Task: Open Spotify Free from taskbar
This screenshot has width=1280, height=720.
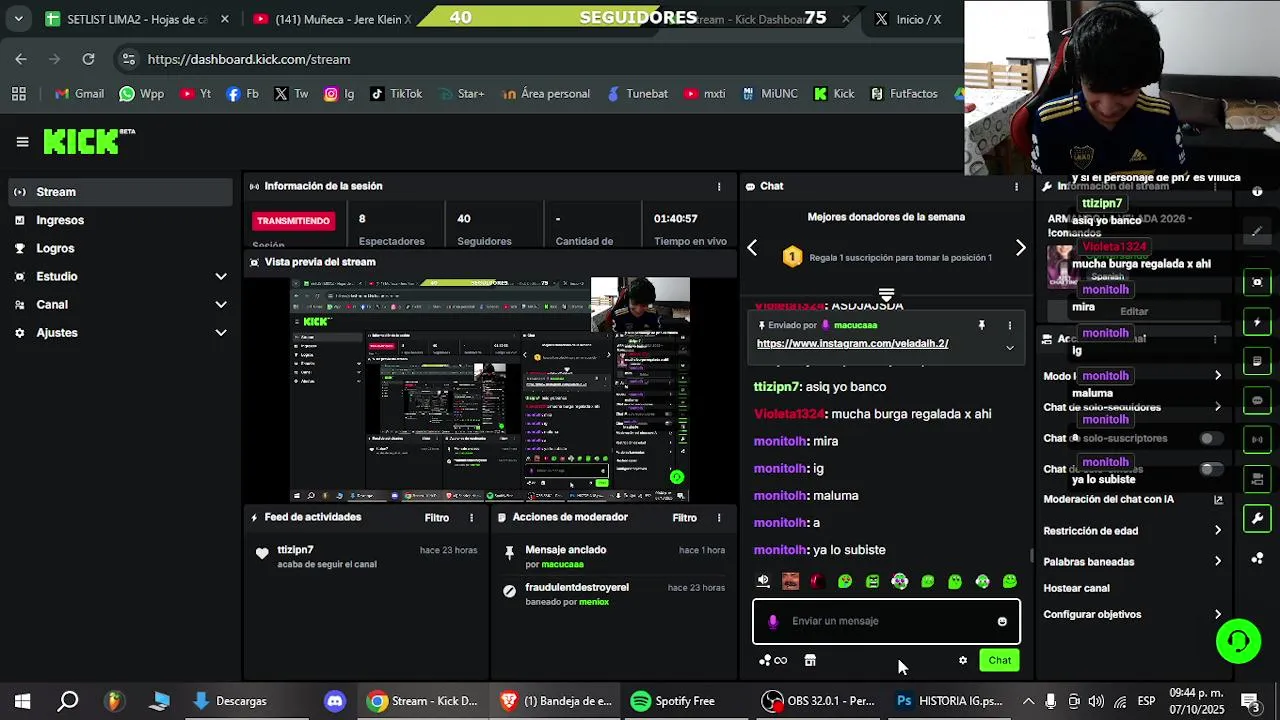Action: 673,701
